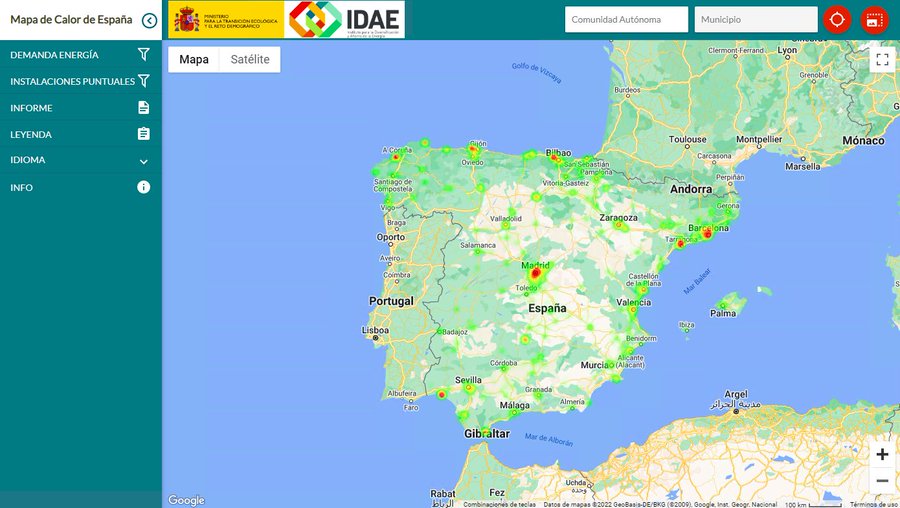Click the Murcia label on map
The image size is (900, 508).
(594, 365)
